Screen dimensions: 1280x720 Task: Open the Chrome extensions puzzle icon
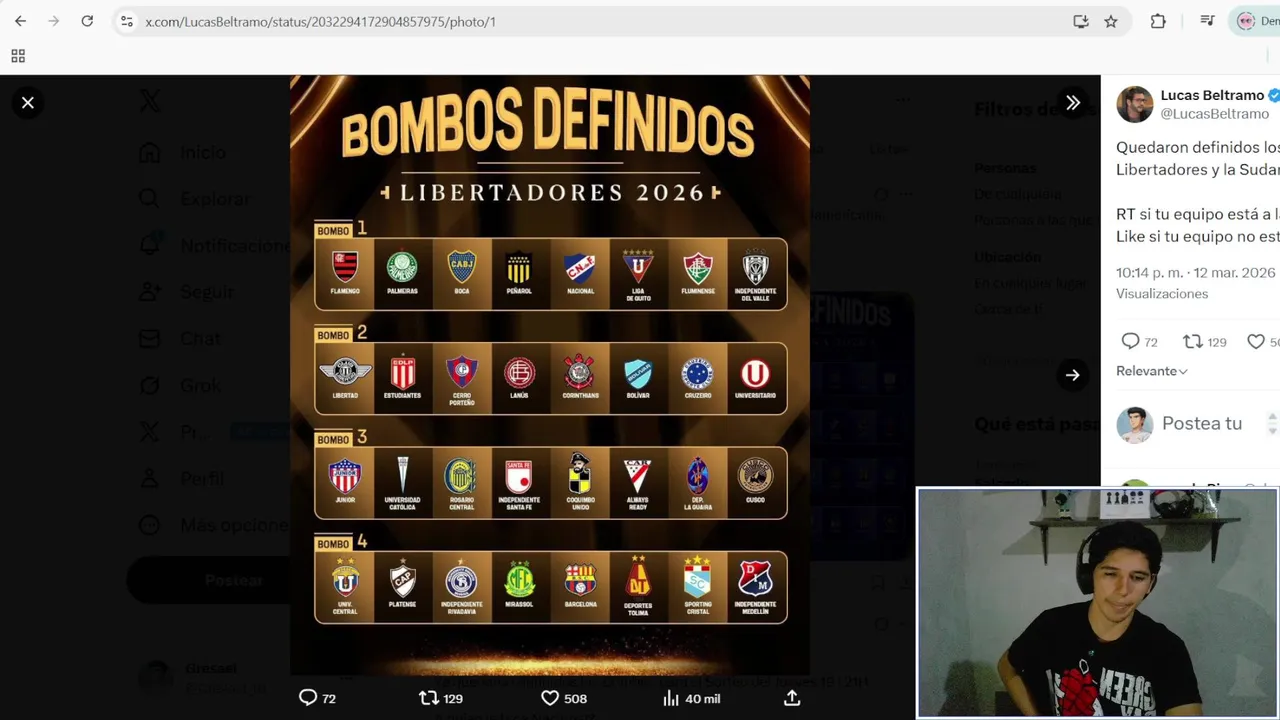tap(1158, 21)
